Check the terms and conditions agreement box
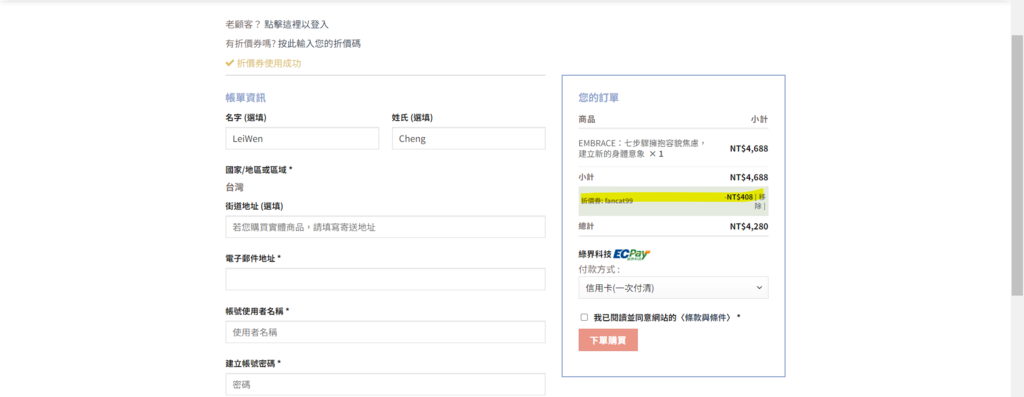1024x397 pixels. coord(584,317)
